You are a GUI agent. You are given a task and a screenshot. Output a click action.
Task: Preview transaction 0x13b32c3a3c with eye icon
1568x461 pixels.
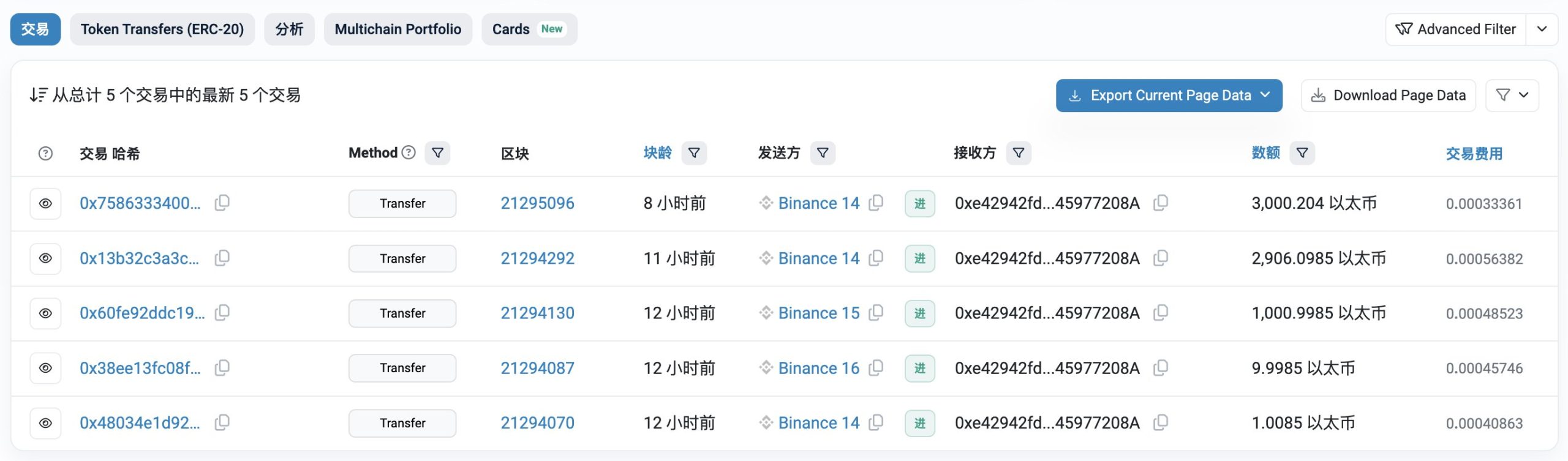[x=45, y=258]
